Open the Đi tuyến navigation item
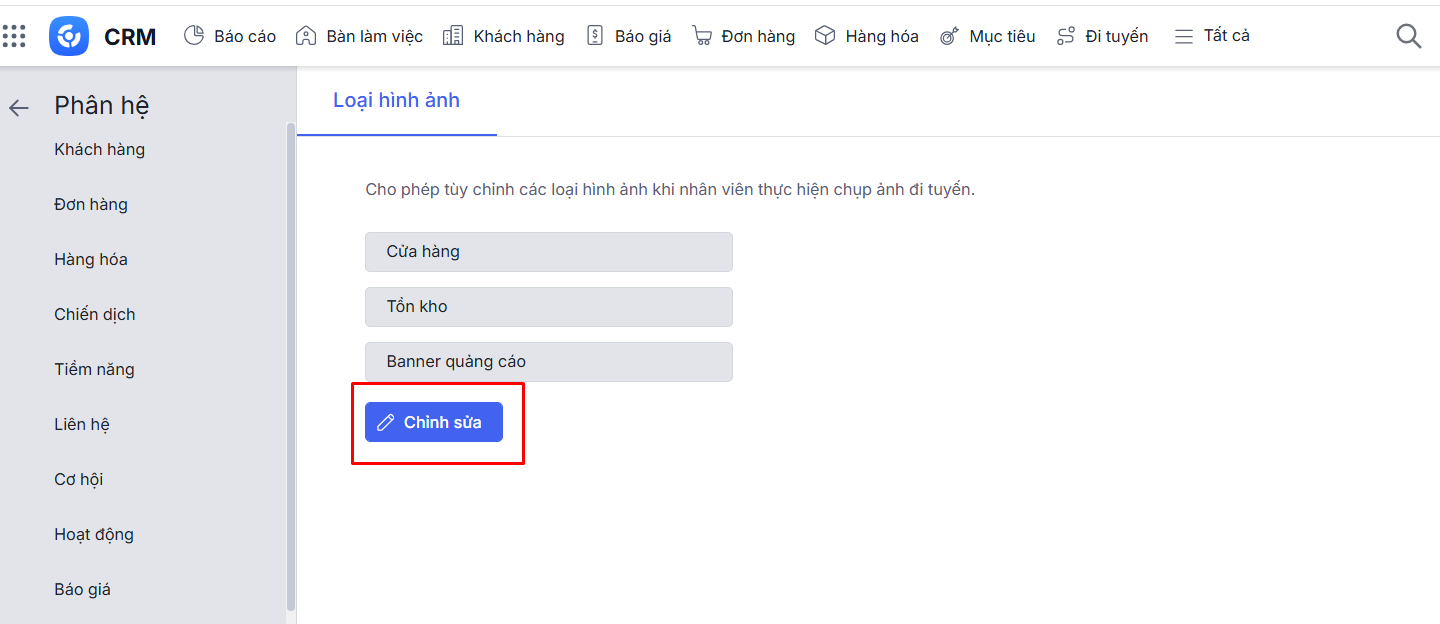Viewport: 1440px width, 624px height. 1103,37
